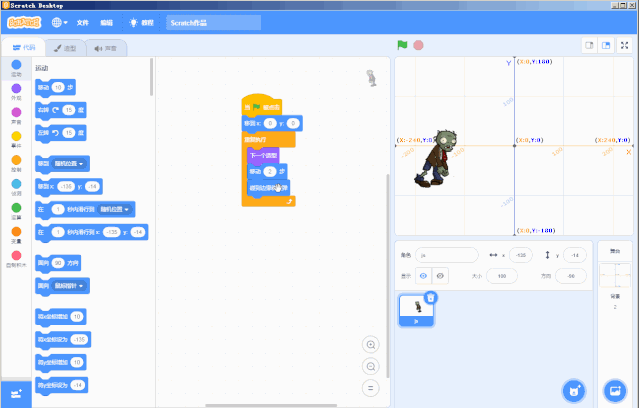Viewport: 639px width, 408px height.
Task: Click the when flag clicked hat block
Action: click(261, 105)
